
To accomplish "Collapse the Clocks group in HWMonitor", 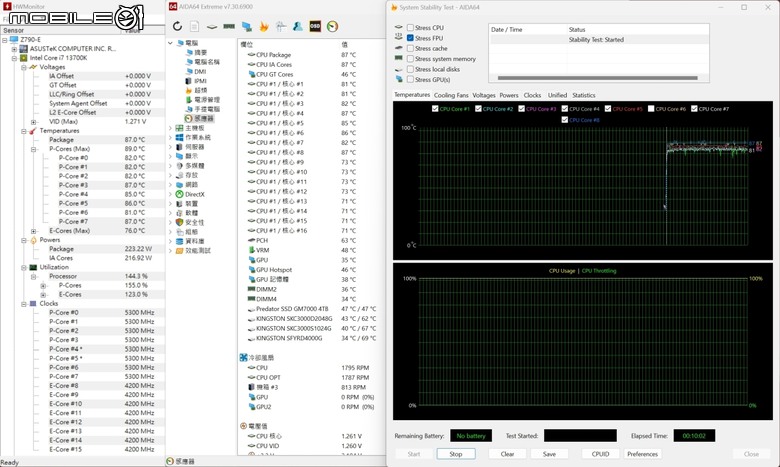I will 23,303.
